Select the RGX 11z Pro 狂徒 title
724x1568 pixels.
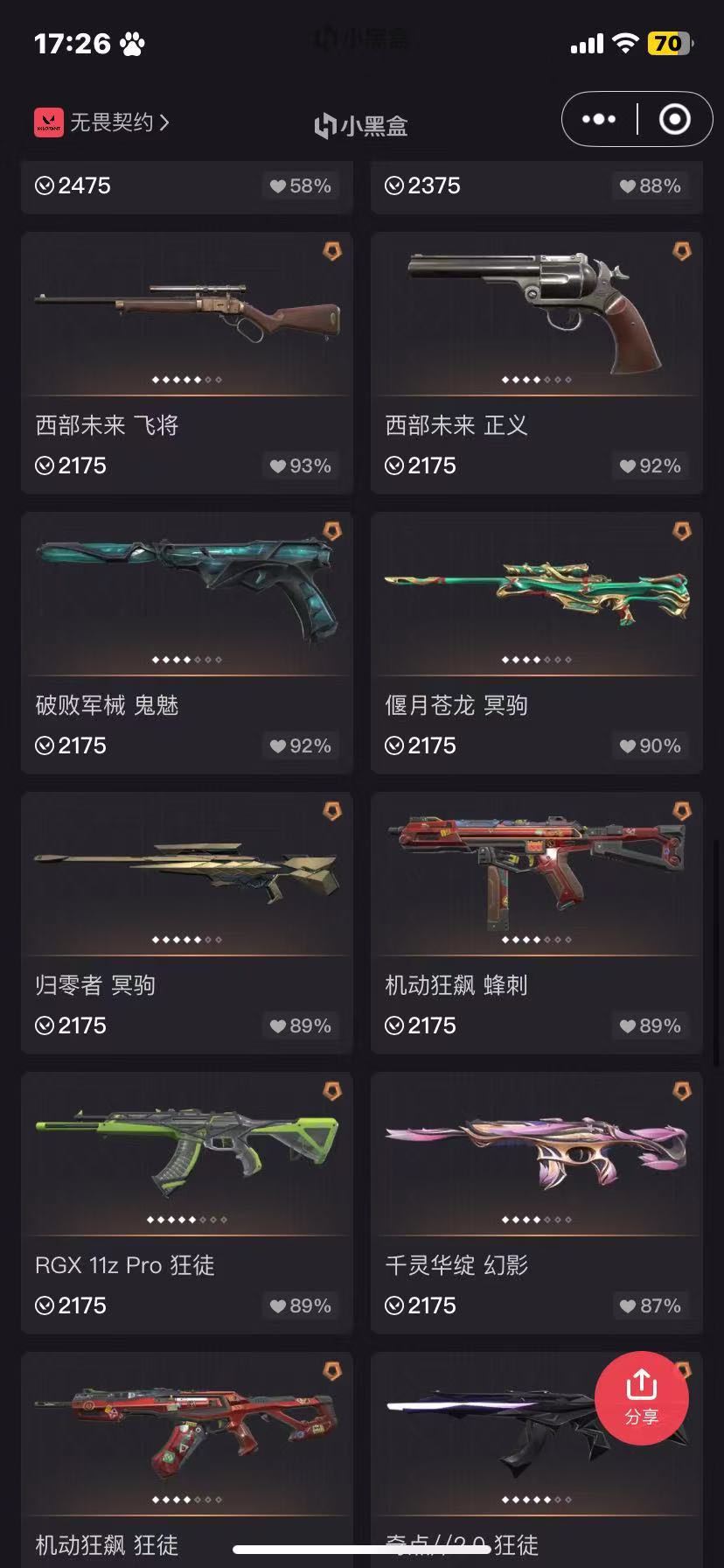(125, 1265)
